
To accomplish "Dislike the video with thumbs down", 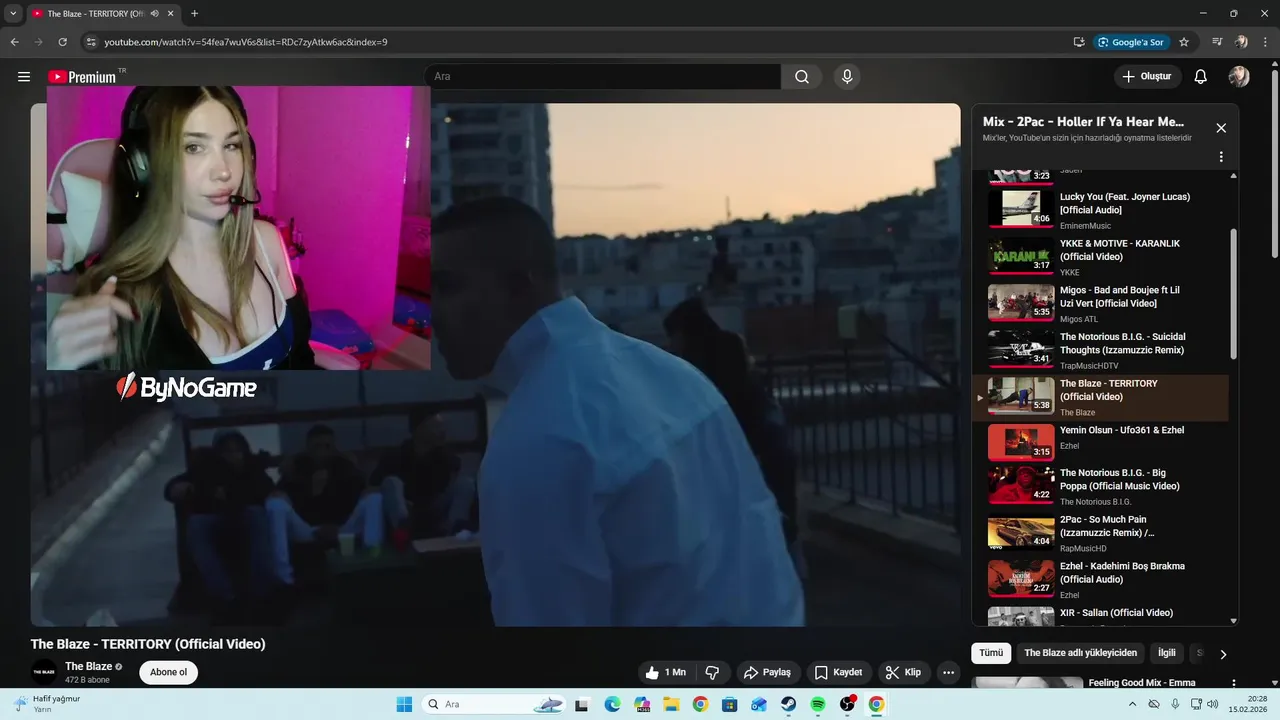I will [713, 673].
